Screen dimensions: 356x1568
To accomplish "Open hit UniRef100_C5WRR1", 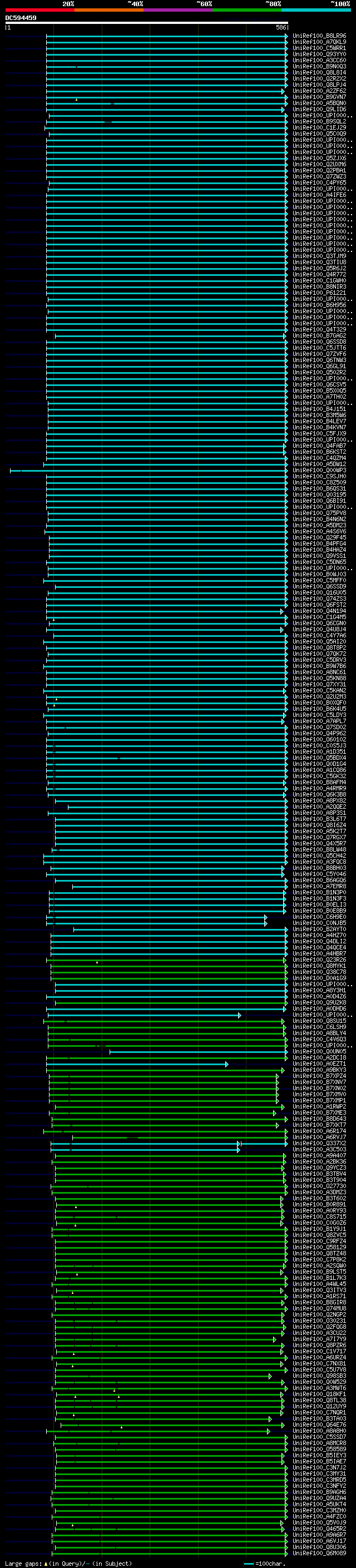I will pos(319,49).
